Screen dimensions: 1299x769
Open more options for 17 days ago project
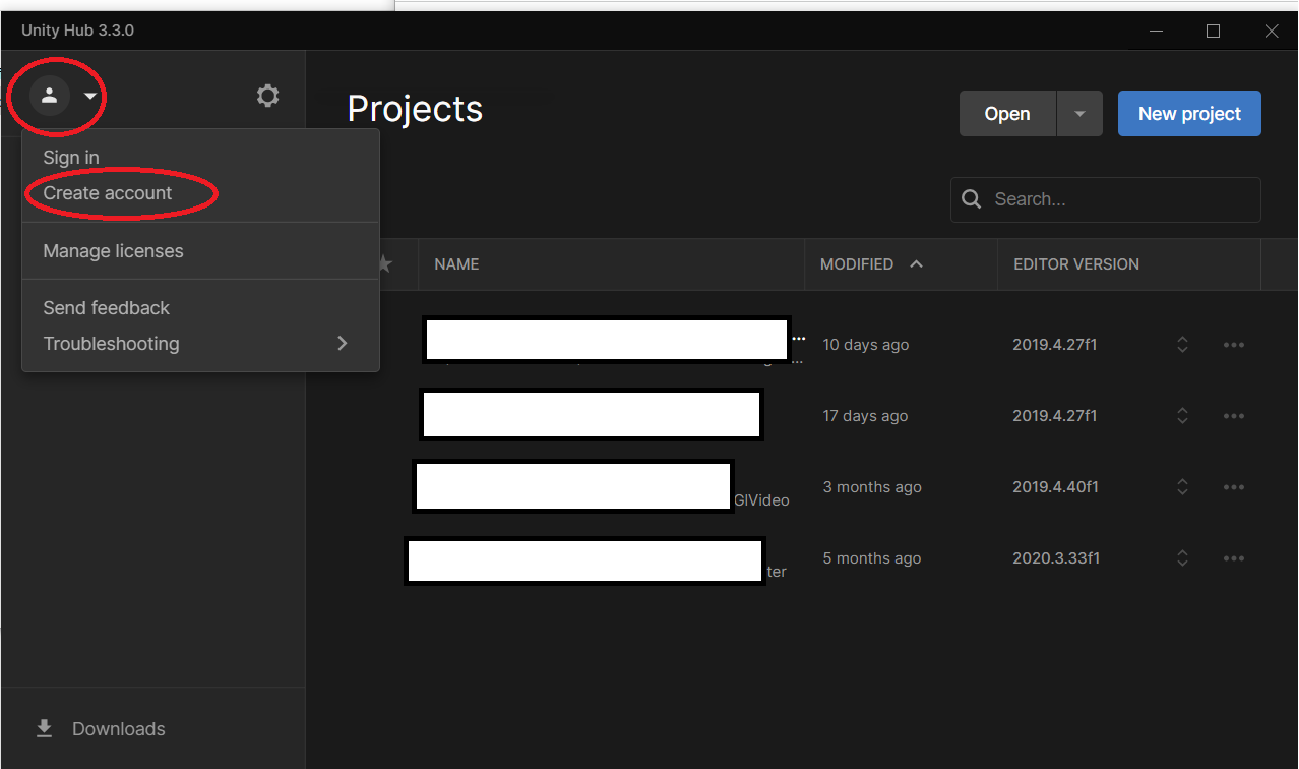point(1234,416)
